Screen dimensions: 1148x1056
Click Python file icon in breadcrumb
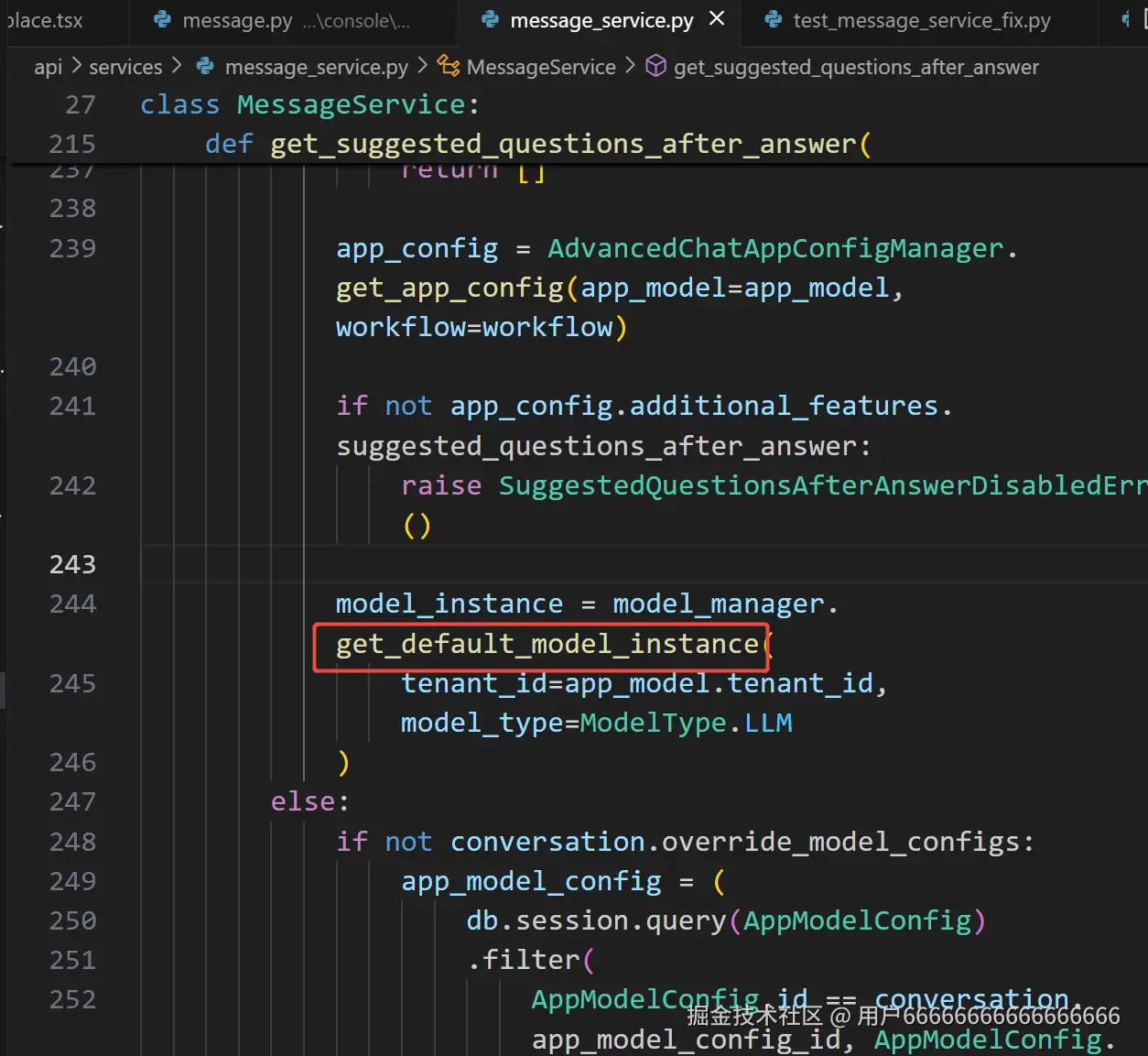(x=206, y=66)
